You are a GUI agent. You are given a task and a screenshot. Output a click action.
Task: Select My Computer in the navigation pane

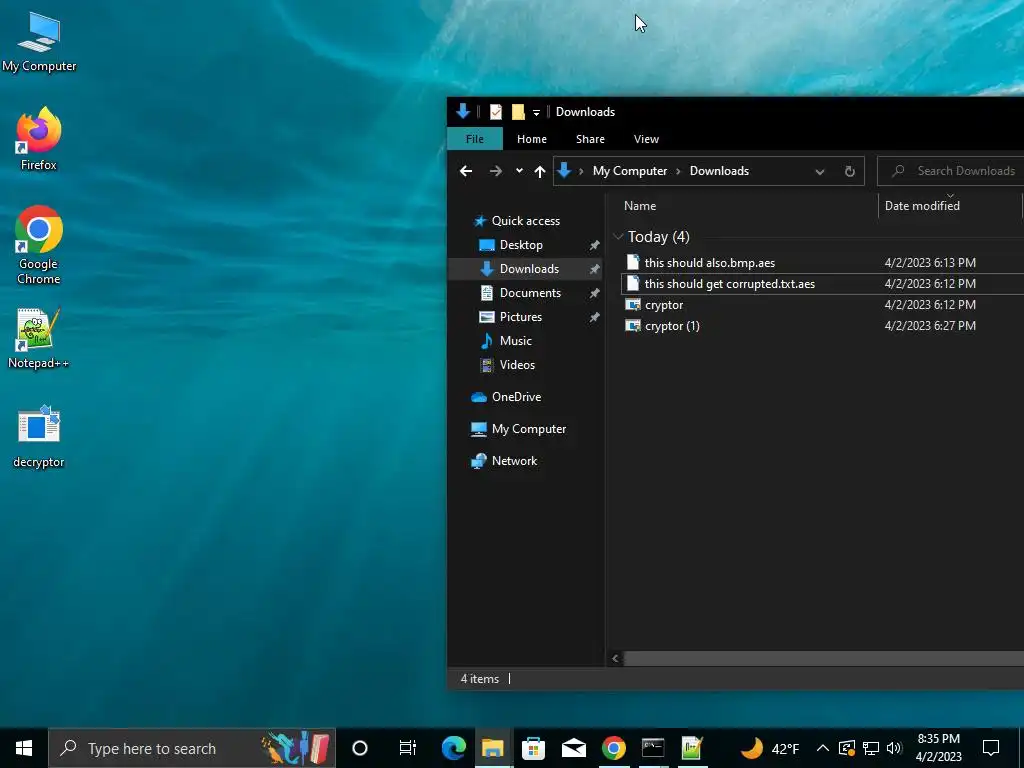(x=528, y=429)
